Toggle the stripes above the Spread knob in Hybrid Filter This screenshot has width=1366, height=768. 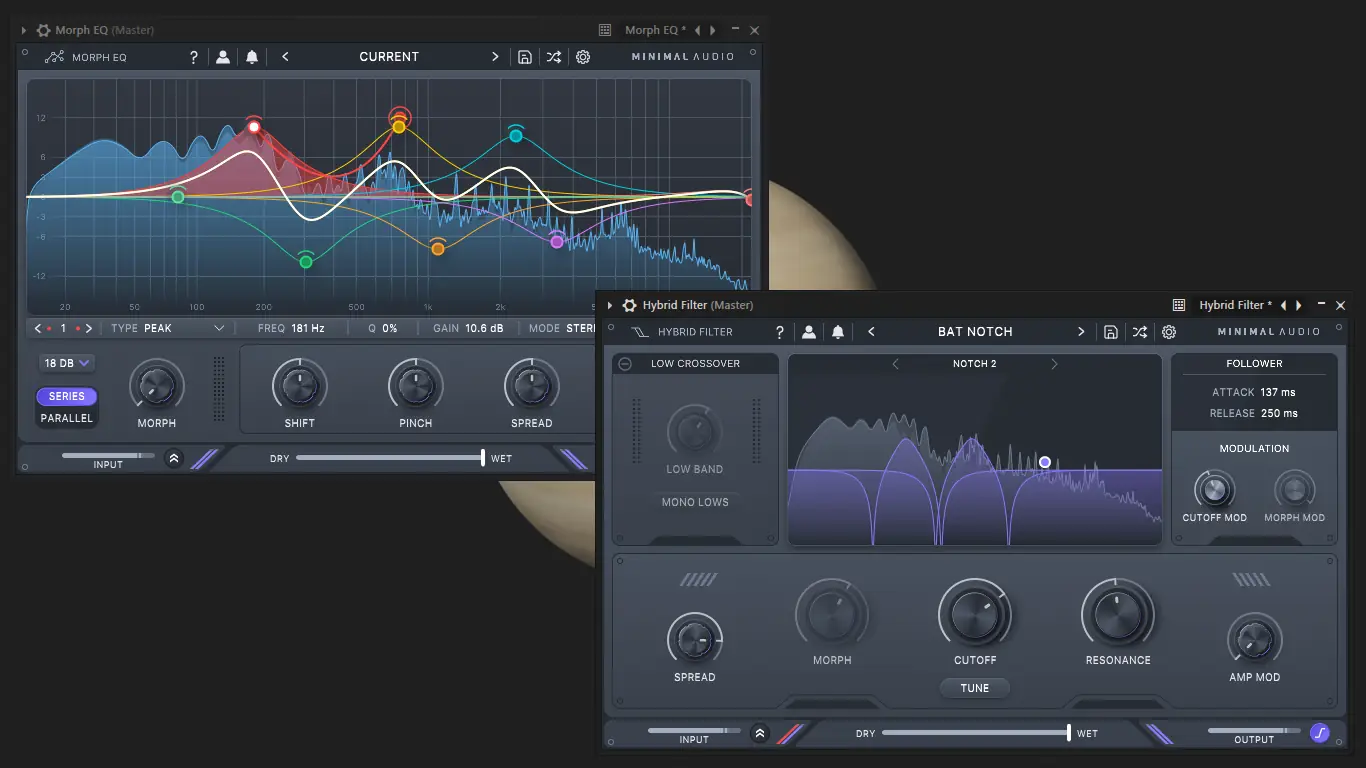(698, 579)
